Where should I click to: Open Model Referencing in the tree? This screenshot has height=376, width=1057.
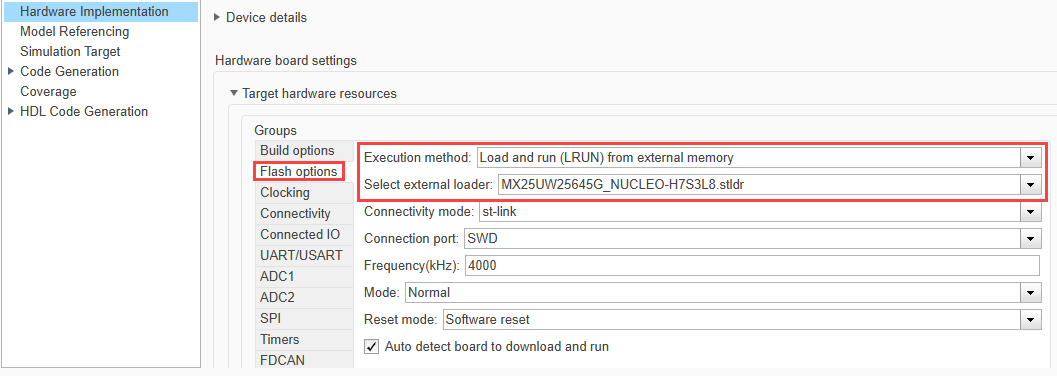tap(75, 32)
